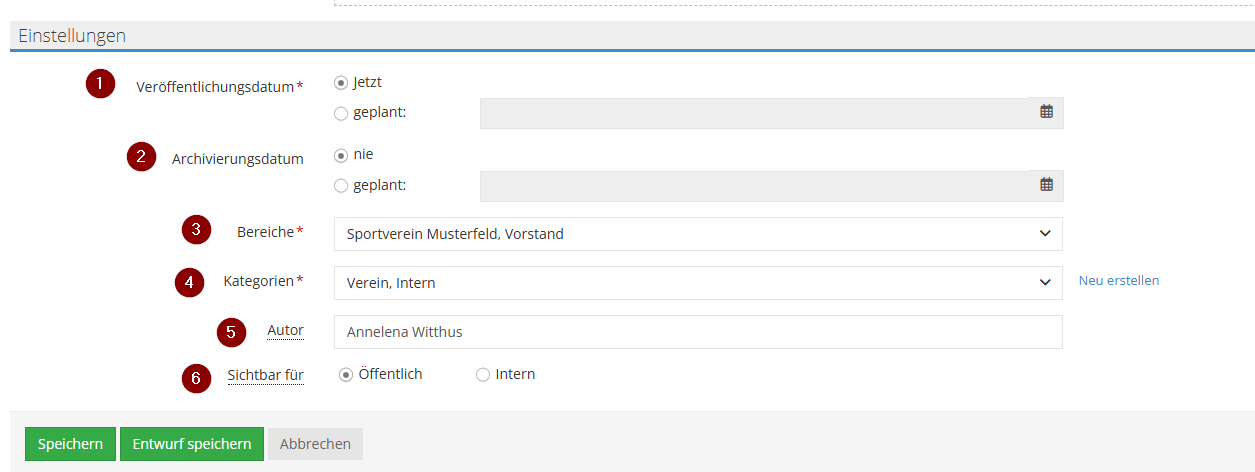Click the number 1 step badge

pos(100,84)
